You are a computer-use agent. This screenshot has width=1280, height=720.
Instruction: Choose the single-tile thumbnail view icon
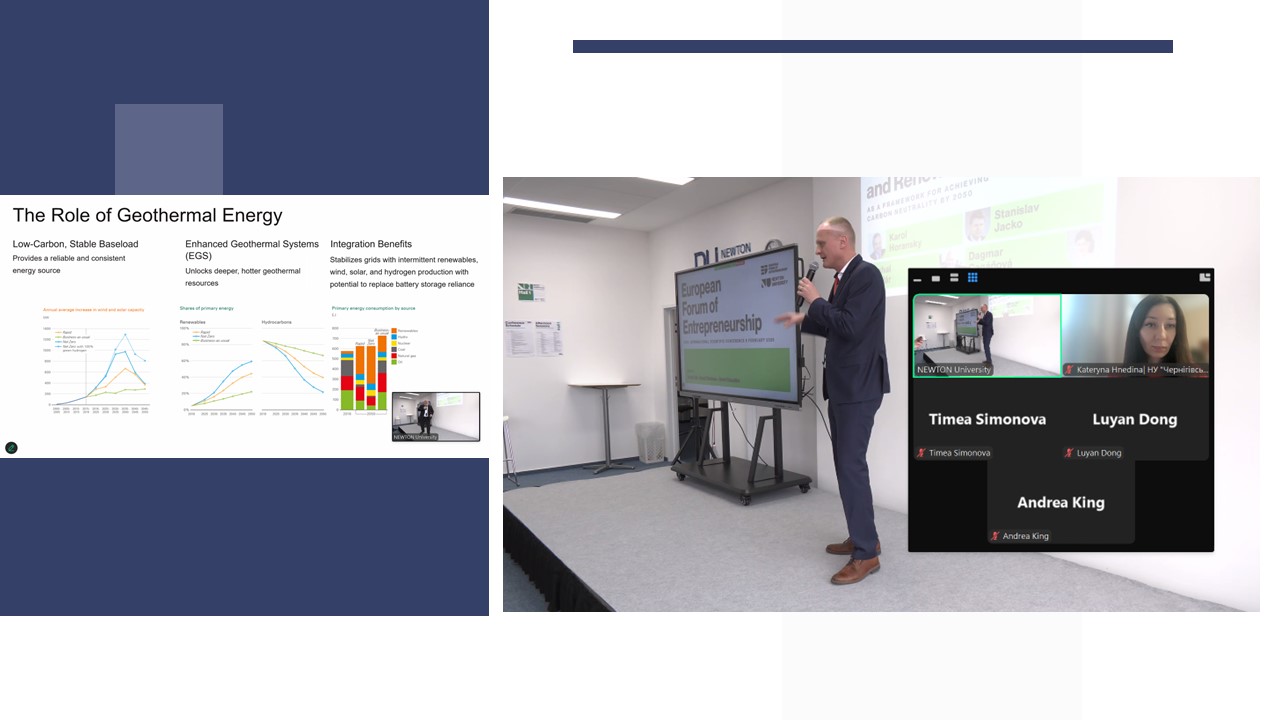point(936,278)
